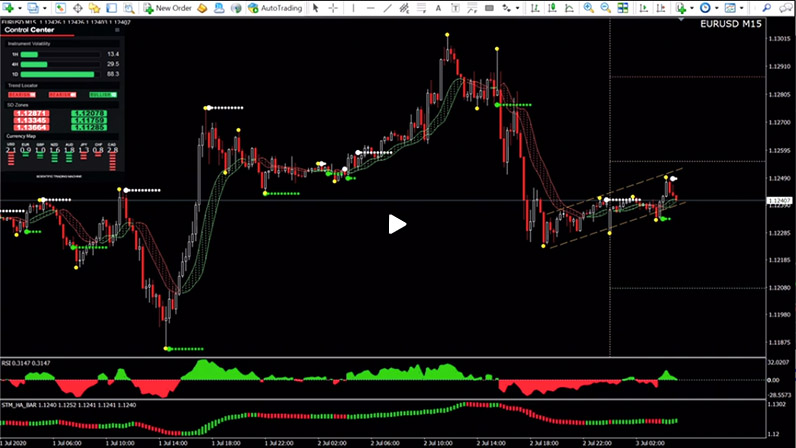Select the Crosshair tool
The image size is (796, 448).
(x=332, y=8)
